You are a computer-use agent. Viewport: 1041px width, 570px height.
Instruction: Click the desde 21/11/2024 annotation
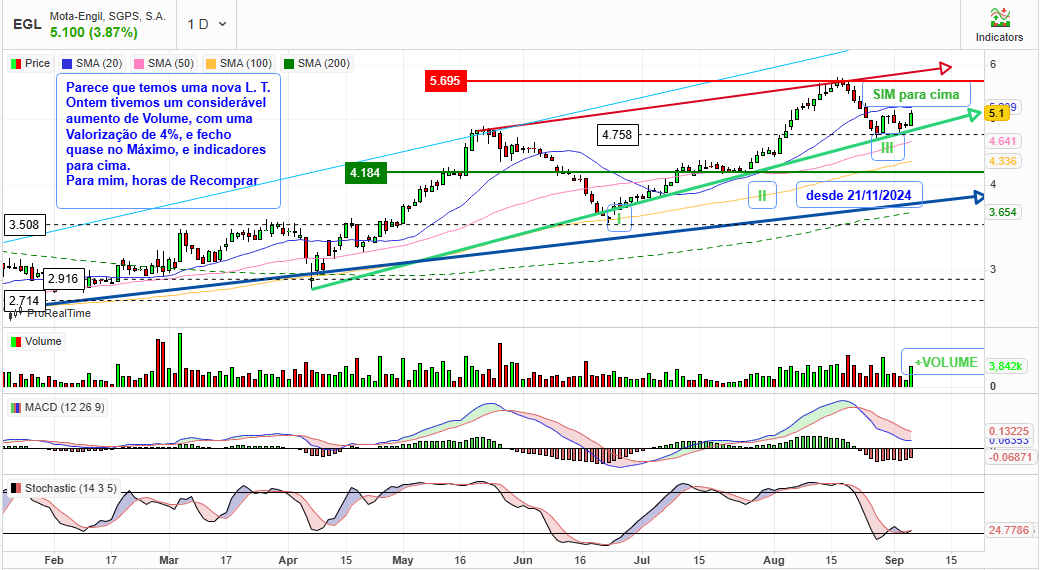(858, 195)
